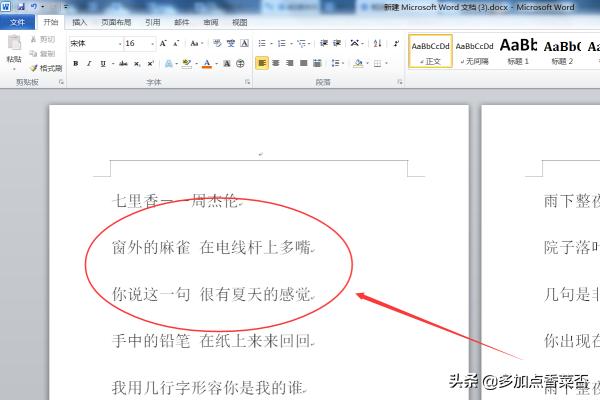Click the 剪切 (Cut) button
Screen dimensions: 600x400
click(42, 39)
